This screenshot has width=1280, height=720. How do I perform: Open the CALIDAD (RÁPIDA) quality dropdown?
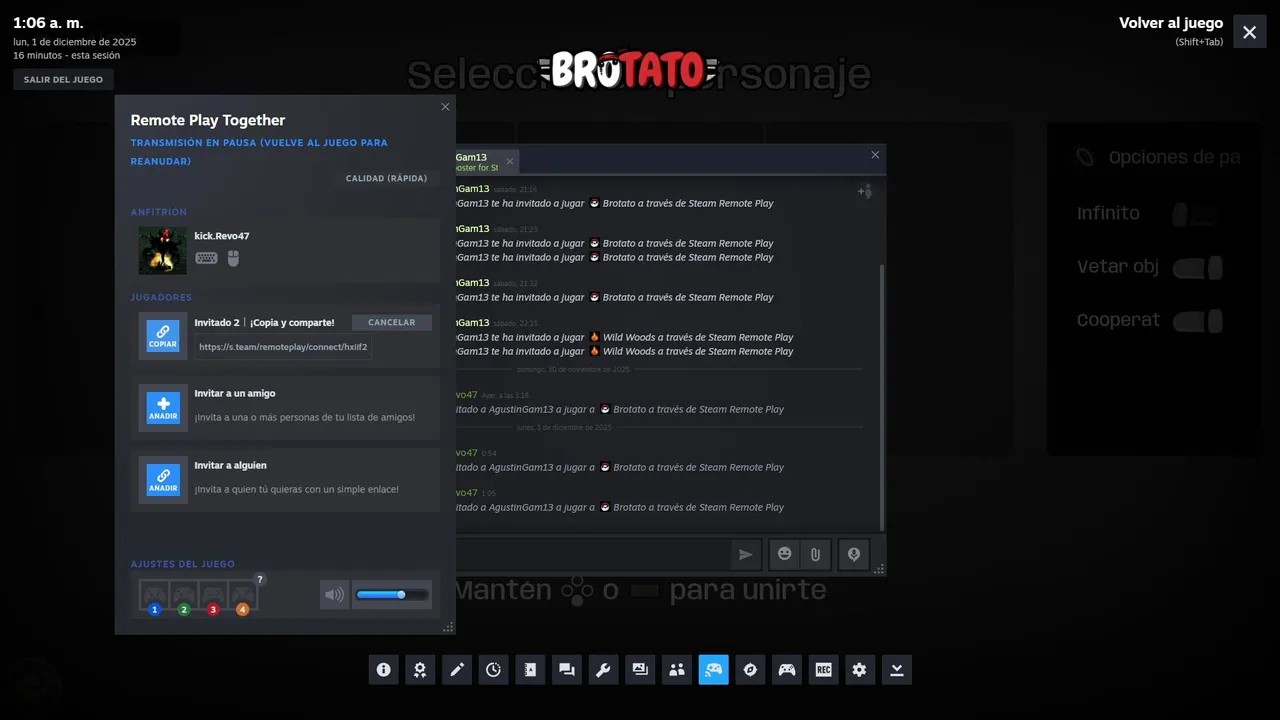click(386, 179)
